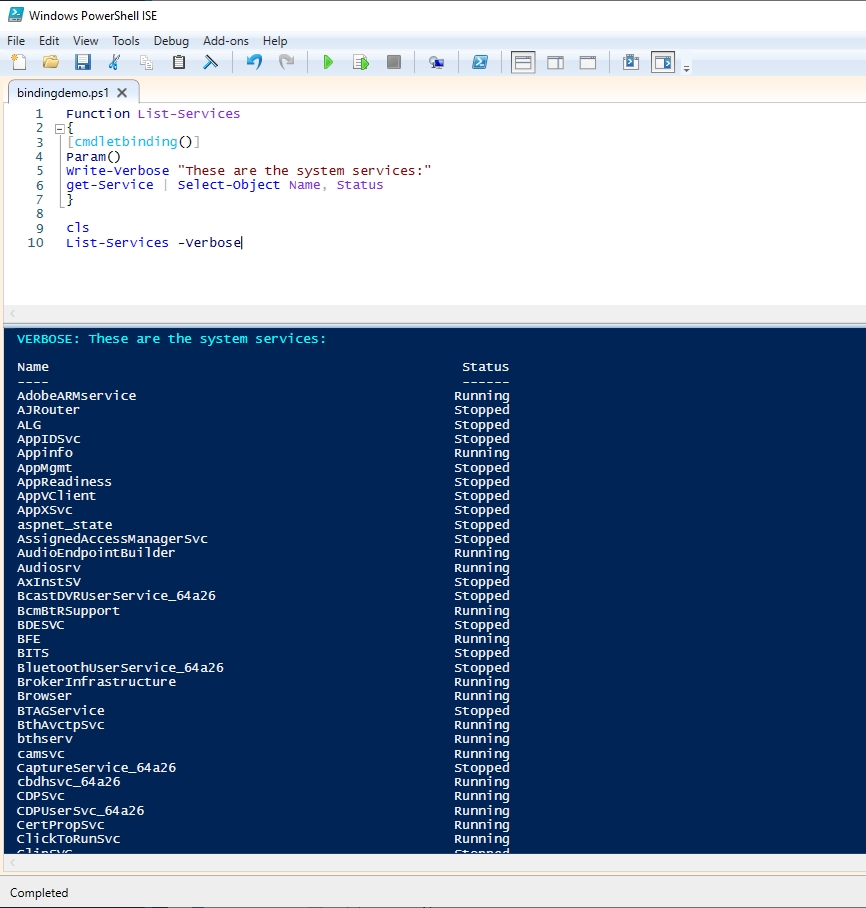This screenshot has height=908, width=866.
Task: Redo the last undone edit
Action: [x=286, y=62]
